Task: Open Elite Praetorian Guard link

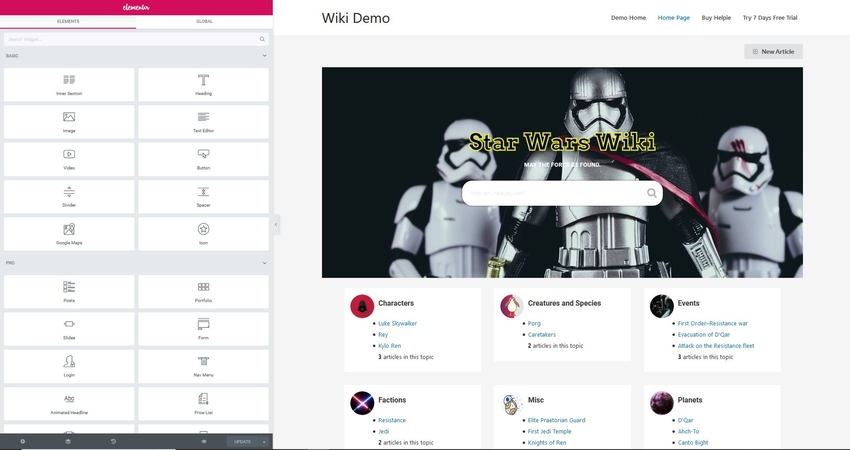Action: click(x=556, y=420)
